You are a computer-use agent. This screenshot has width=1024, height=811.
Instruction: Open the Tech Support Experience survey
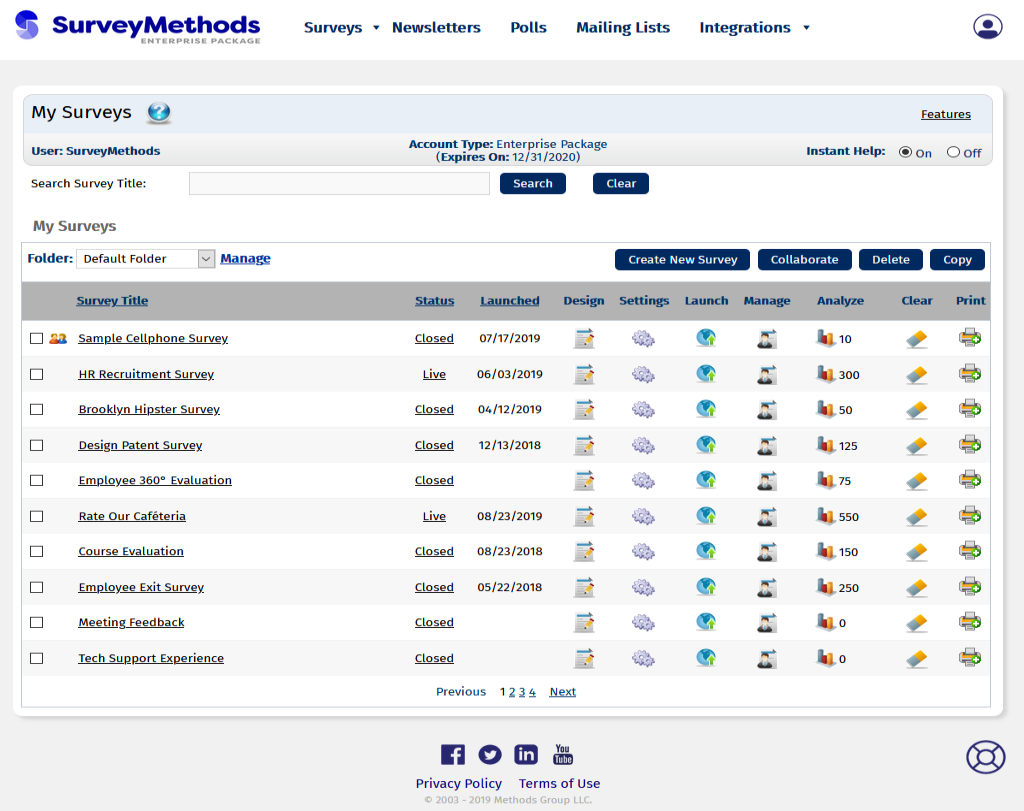click(151, 658)
